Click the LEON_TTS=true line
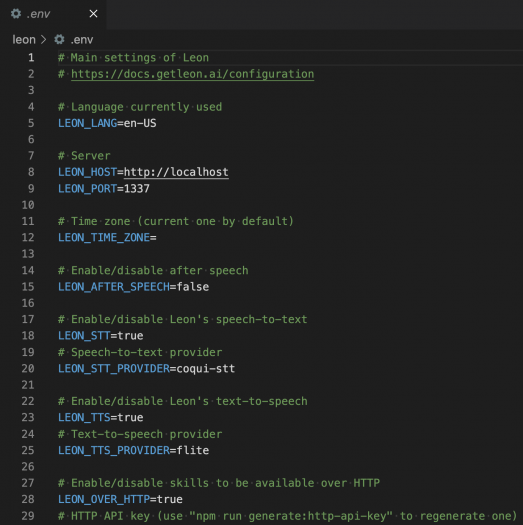 click(101, 418)
